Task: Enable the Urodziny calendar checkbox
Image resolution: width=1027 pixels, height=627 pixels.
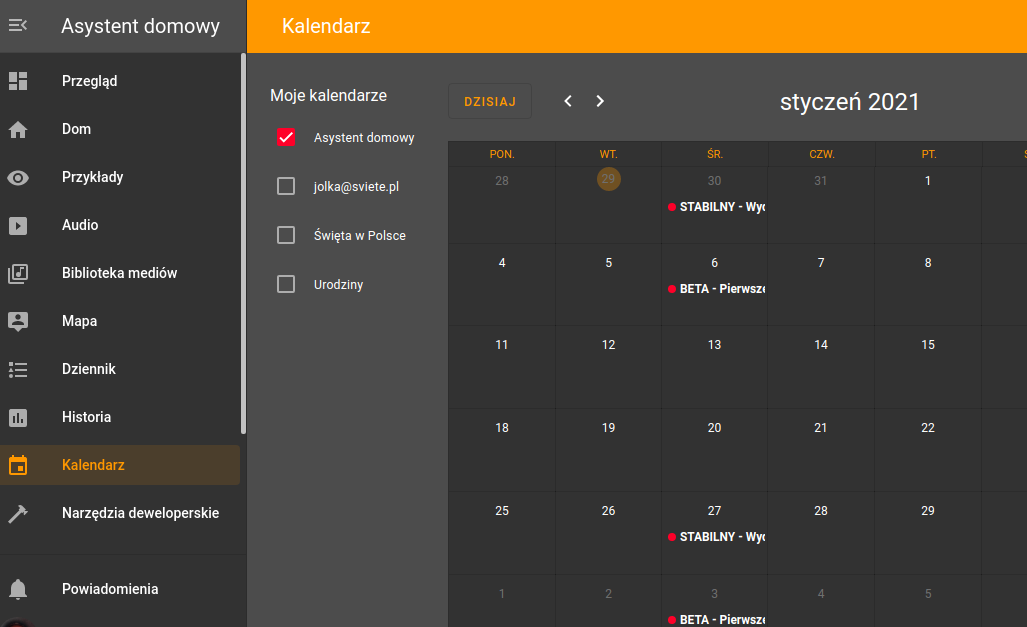Action: (x=286, y=284)
